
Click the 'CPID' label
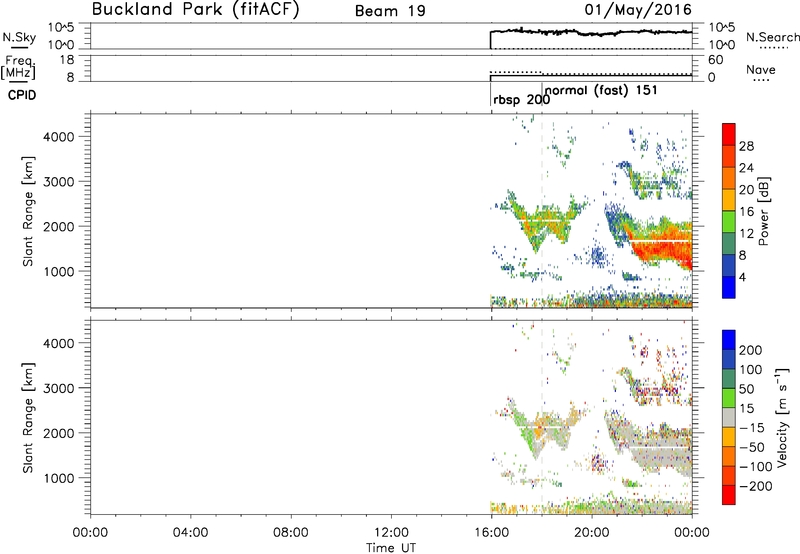pos(22,95)
